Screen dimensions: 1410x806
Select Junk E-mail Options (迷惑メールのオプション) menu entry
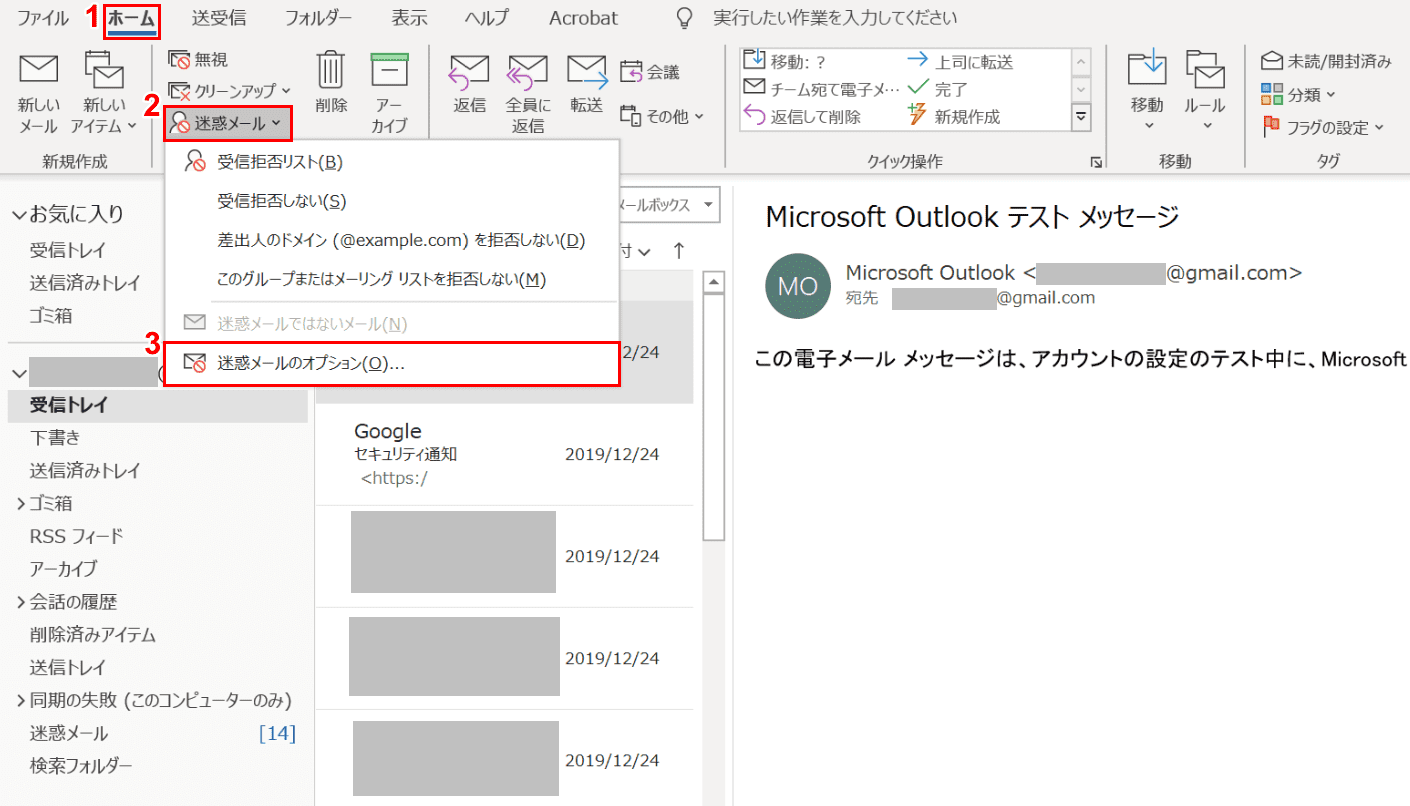[x=310, y=364]
